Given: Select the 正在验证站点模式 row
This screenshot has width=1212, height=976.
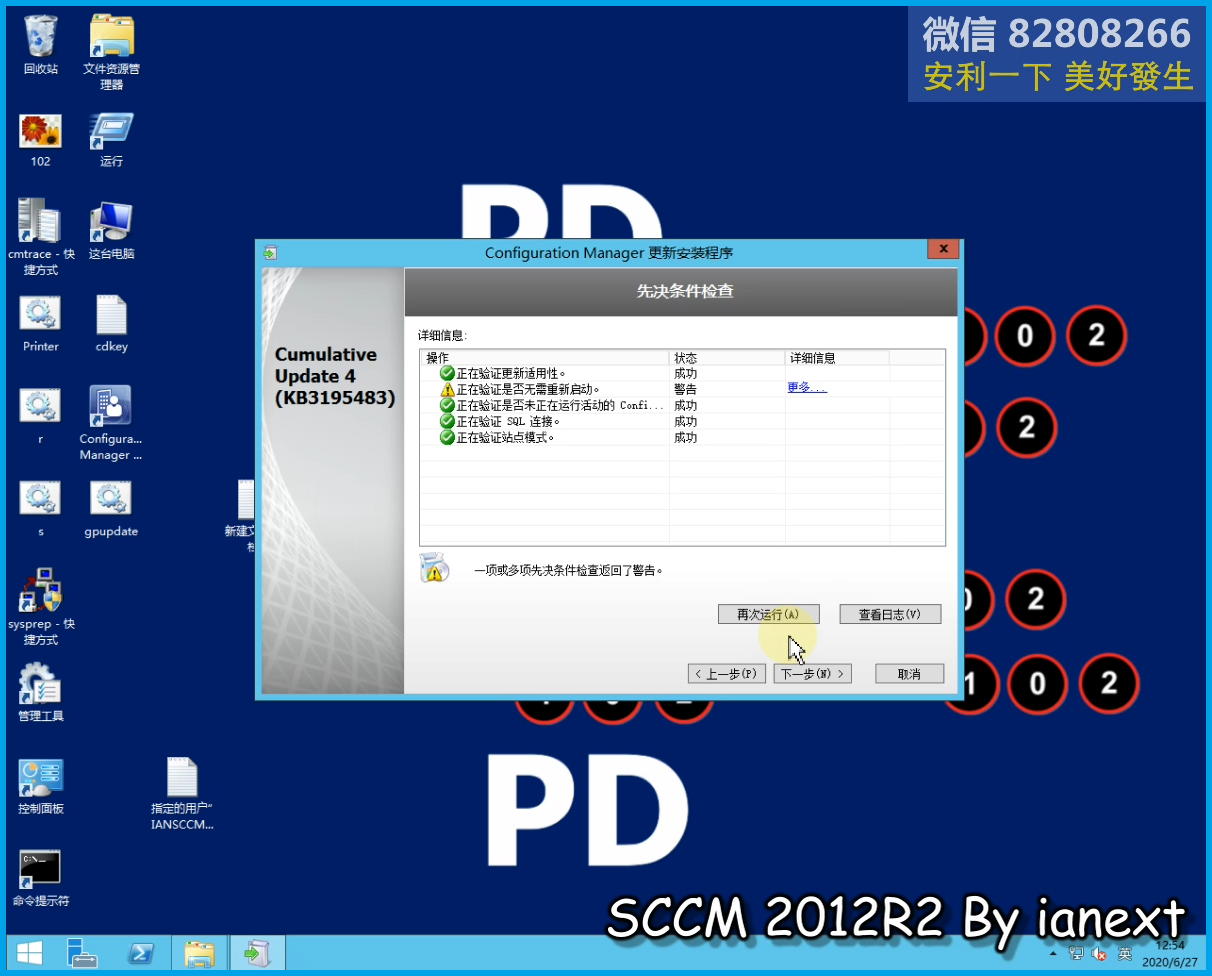Looking at the screenshot, I should pyautogui.click(x=682, y=437).
